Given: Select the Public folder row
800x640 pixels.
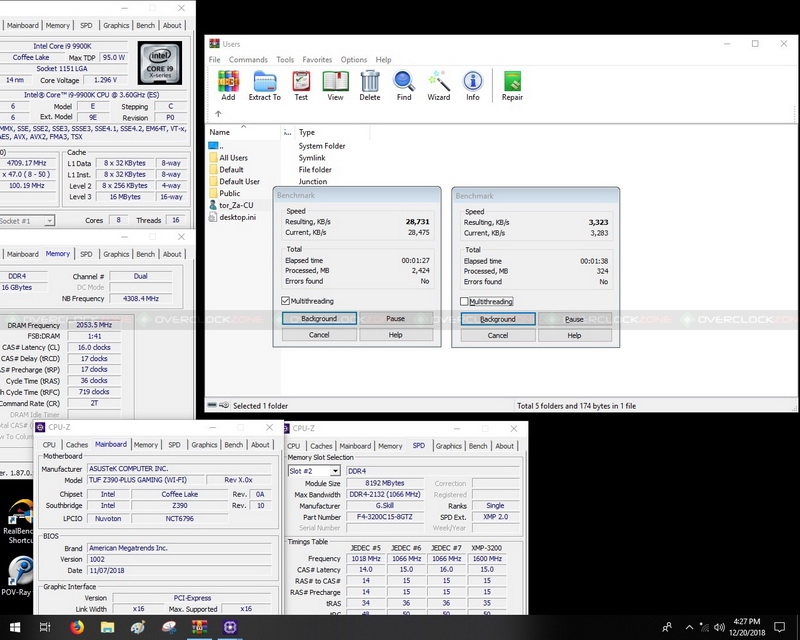Looking at the screenshot, I should pos(224,193).
